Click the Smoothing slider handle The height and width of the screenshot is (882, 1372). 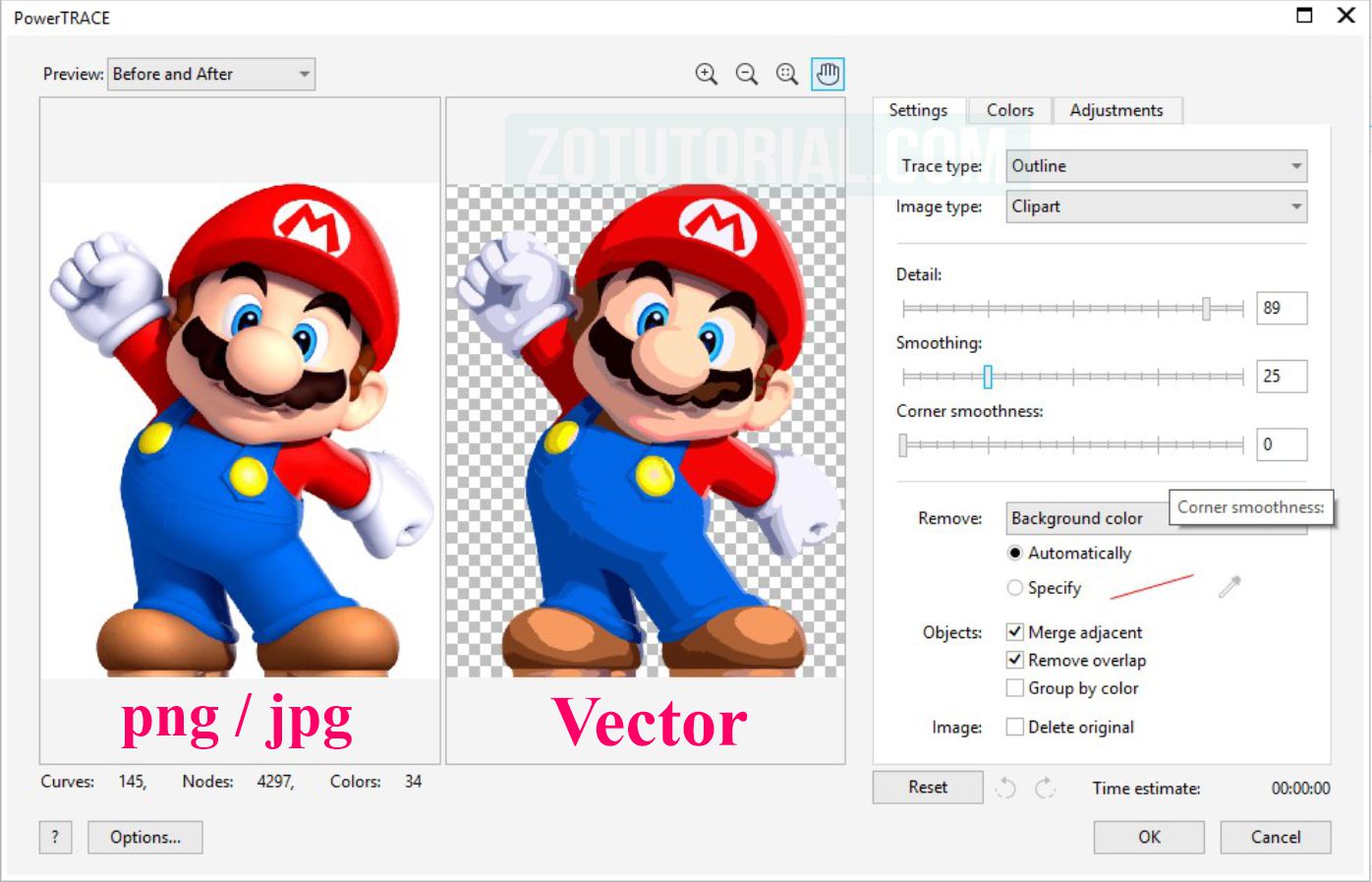(x=988, y=377)
